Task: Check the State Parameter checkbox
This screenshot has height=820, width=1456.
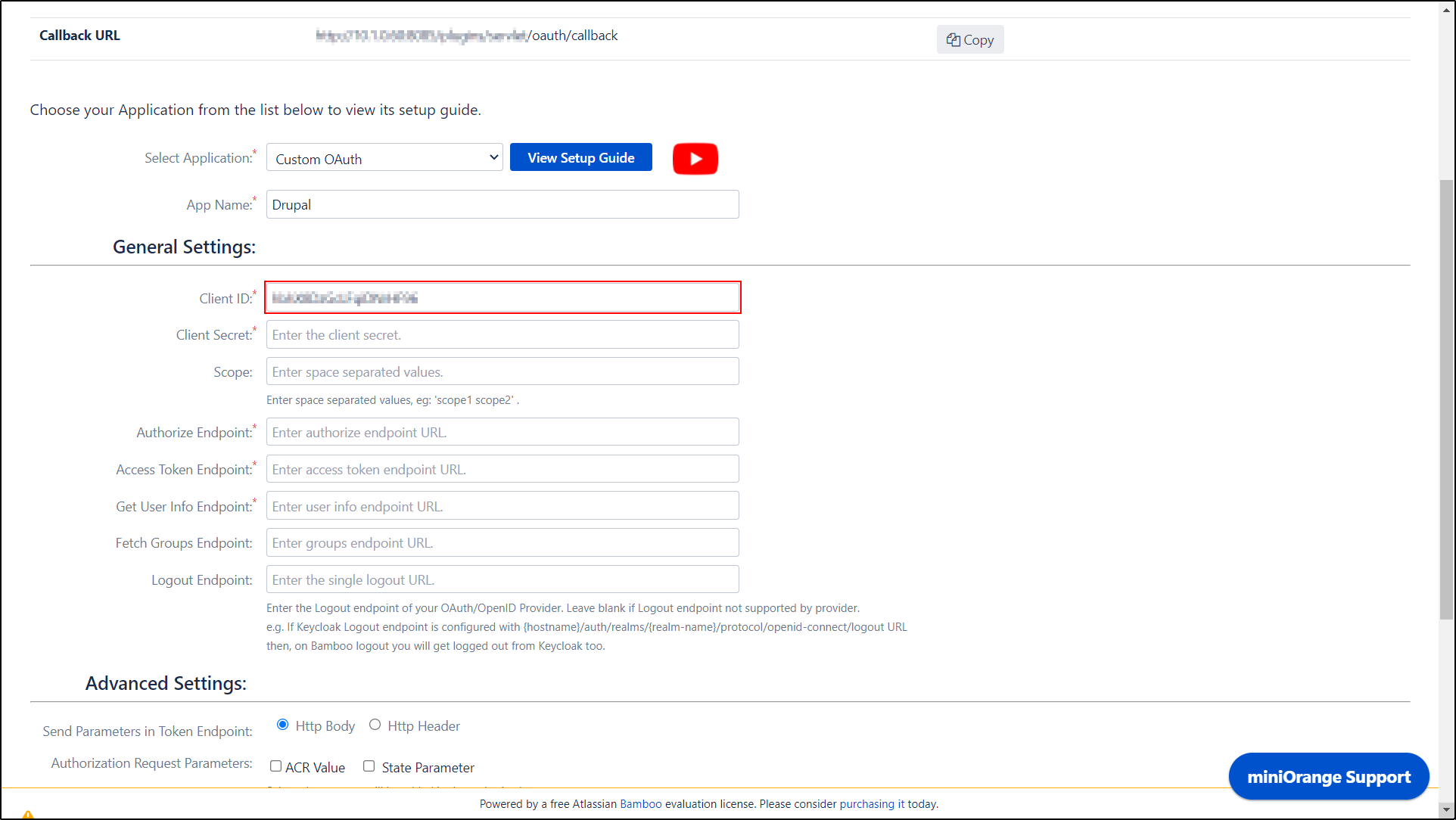Action: (x=369, y=766)
